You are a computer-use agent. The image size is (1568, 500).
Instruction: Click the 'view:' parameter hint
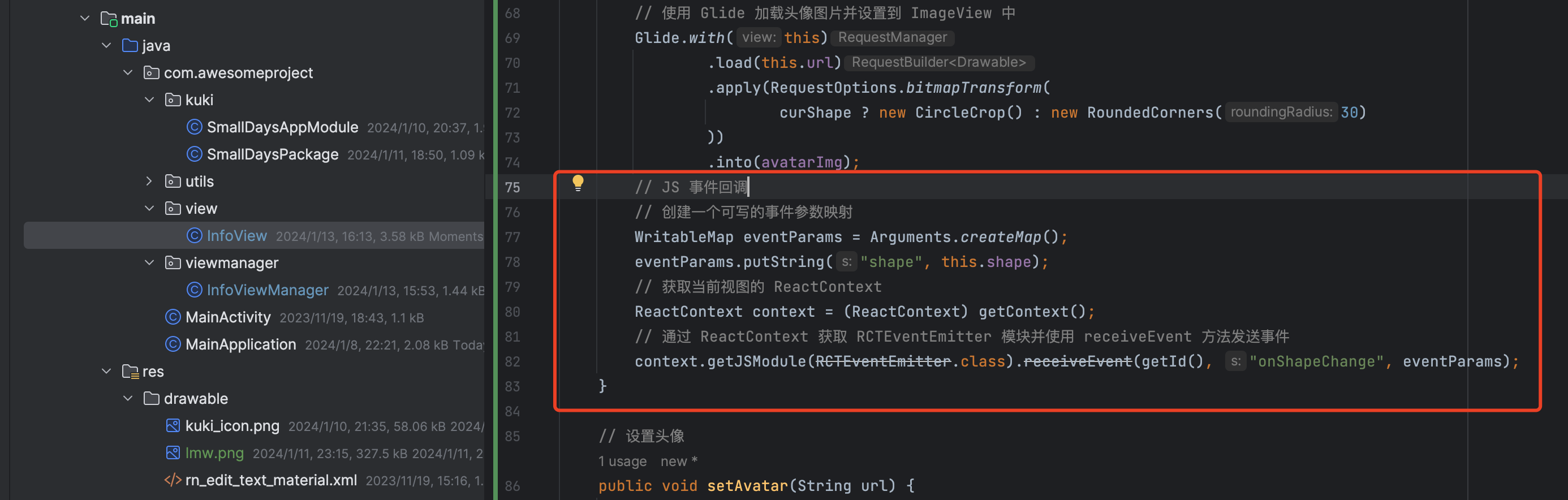759,37
